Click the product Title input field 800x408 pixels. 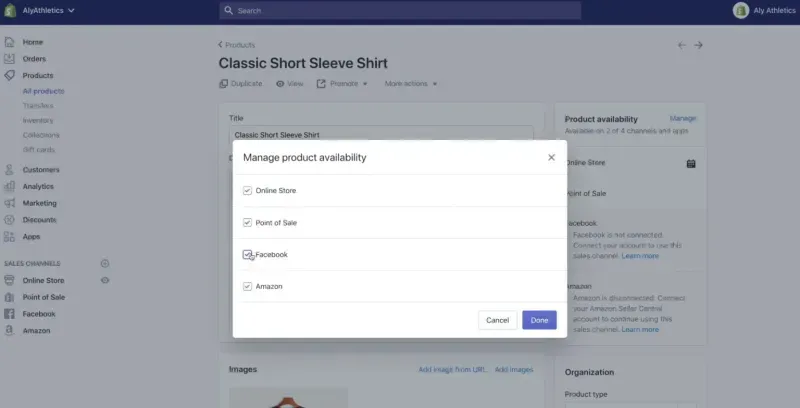click(x=381, y=134)
